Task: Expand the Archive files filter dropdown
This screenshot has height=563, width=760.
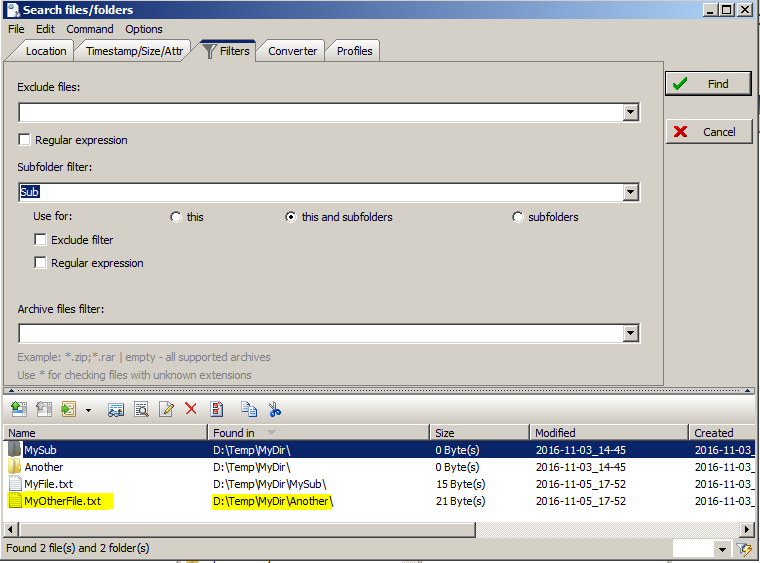Action: click(630, 333)
